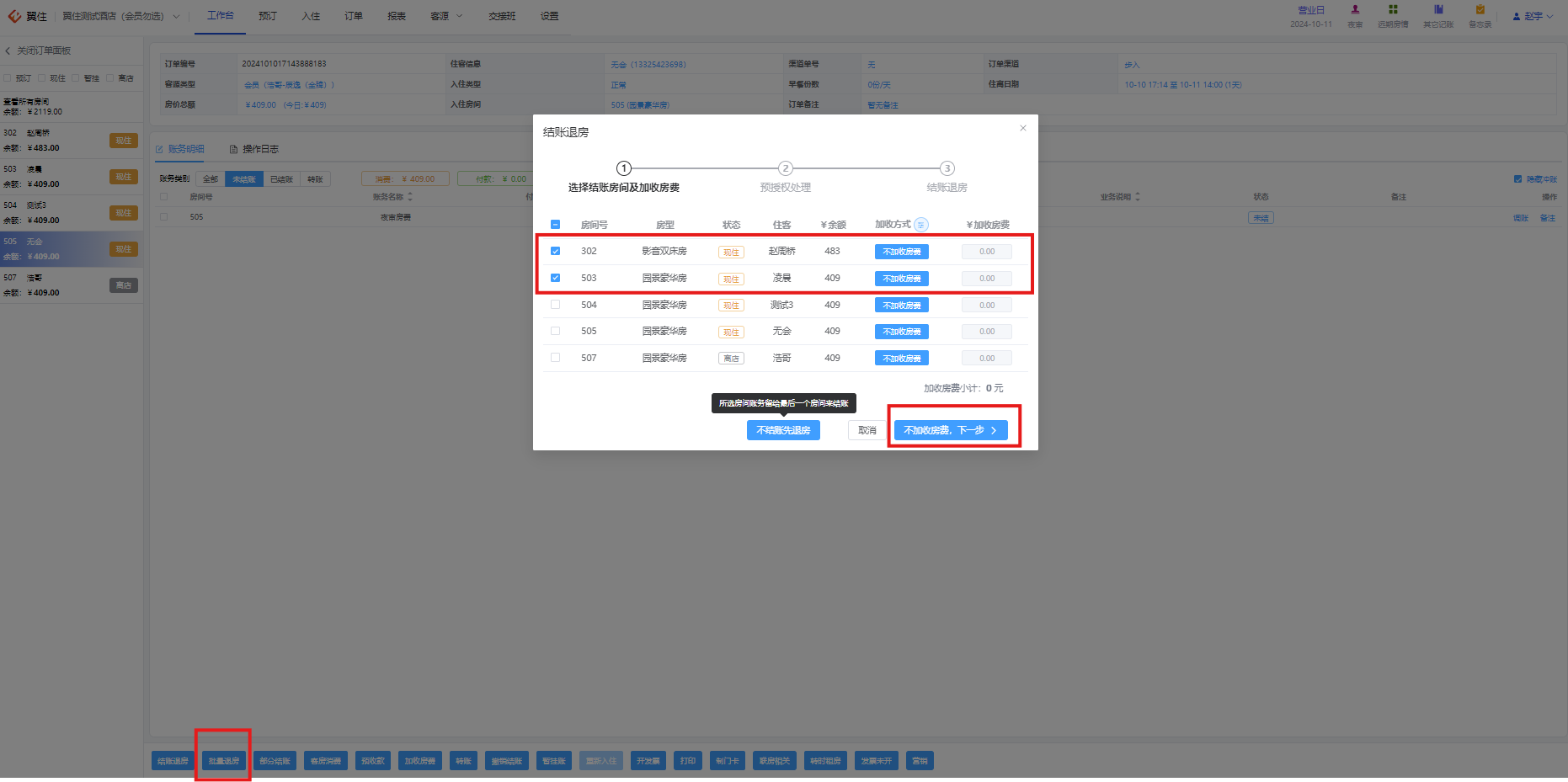Viewport: 1568px width, 782px height.
Task: Click the 不结账先退房 button
Action: (x=783, y=430)
